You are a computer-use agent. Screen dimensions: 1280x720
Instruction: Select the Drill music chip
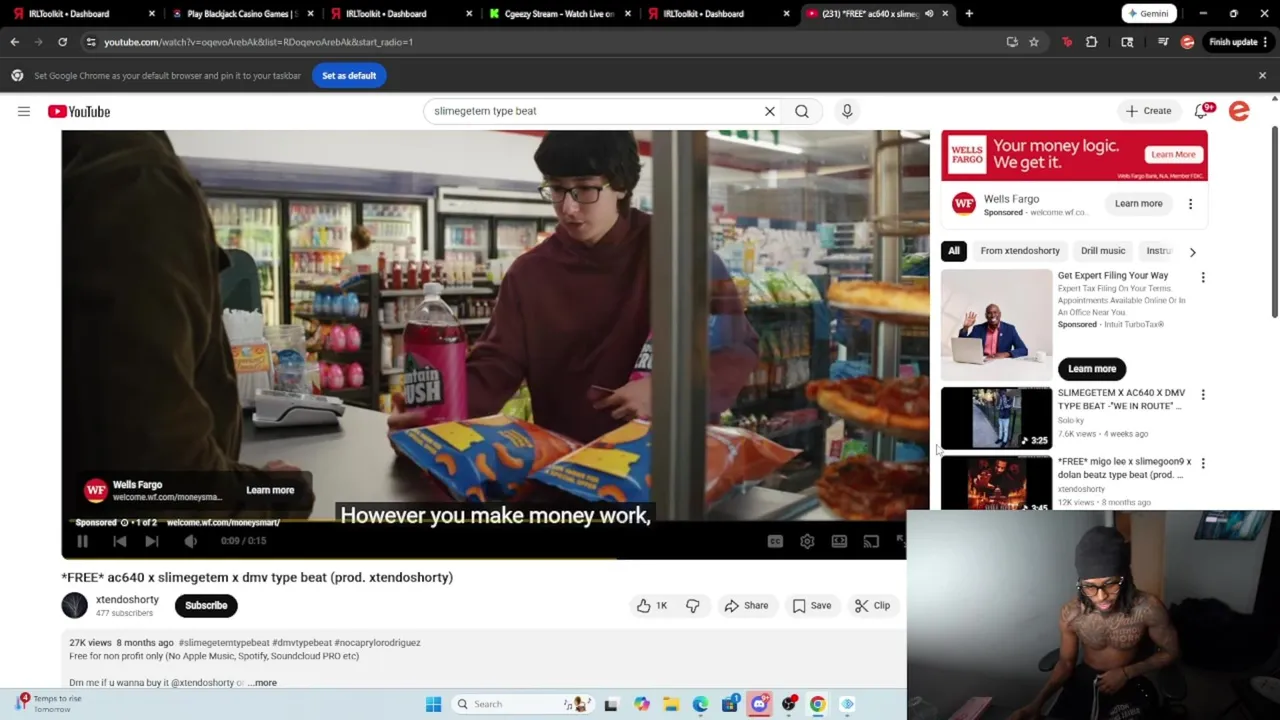click(1103, 251)
